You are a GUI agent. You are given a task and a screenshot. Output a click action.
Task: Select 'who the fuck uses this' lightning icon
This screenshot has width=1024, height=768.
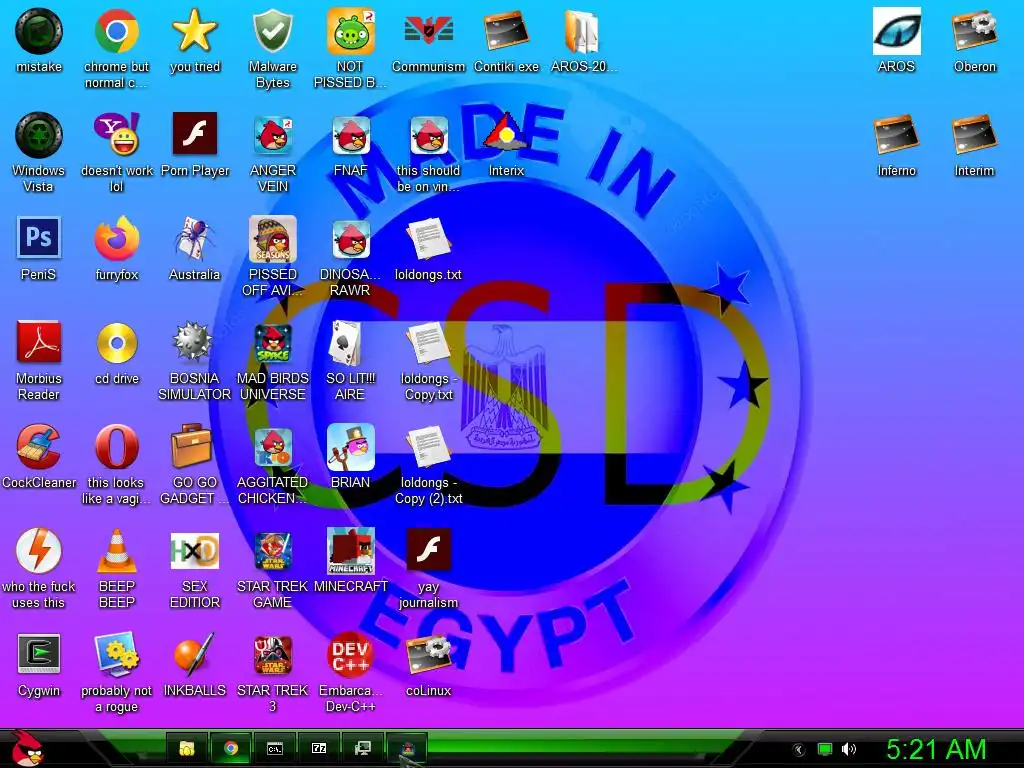[x=39, y=550]
